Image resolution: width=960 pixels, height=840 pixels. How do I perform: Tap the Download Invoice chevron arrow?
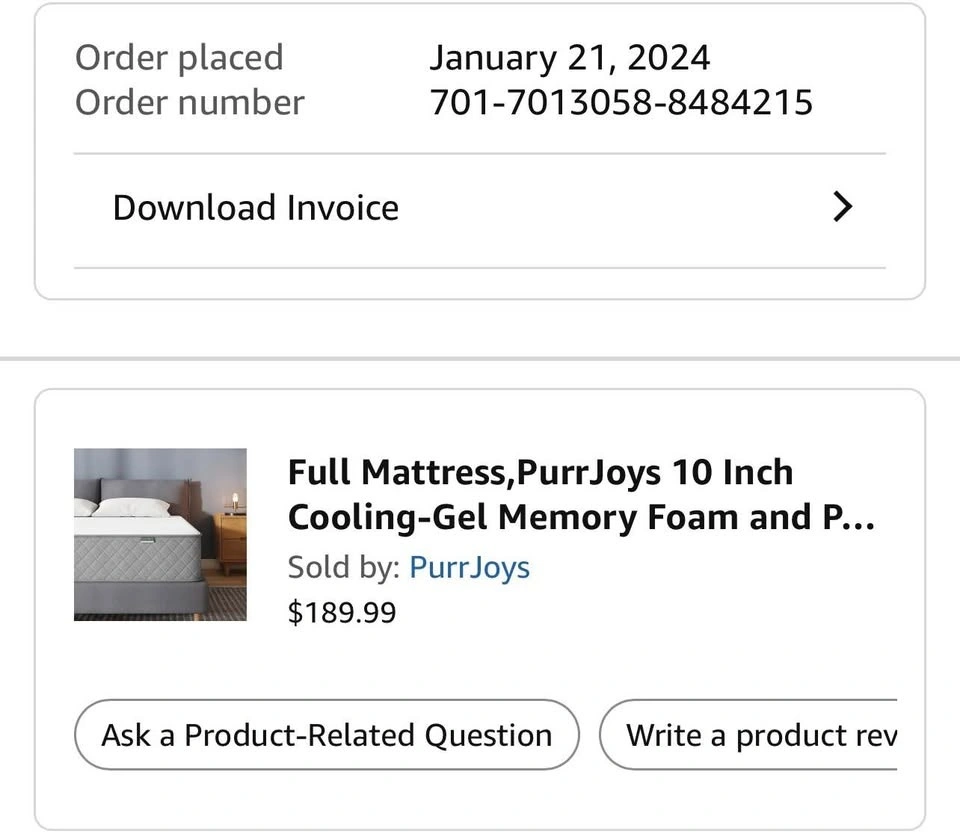point(843,207)
